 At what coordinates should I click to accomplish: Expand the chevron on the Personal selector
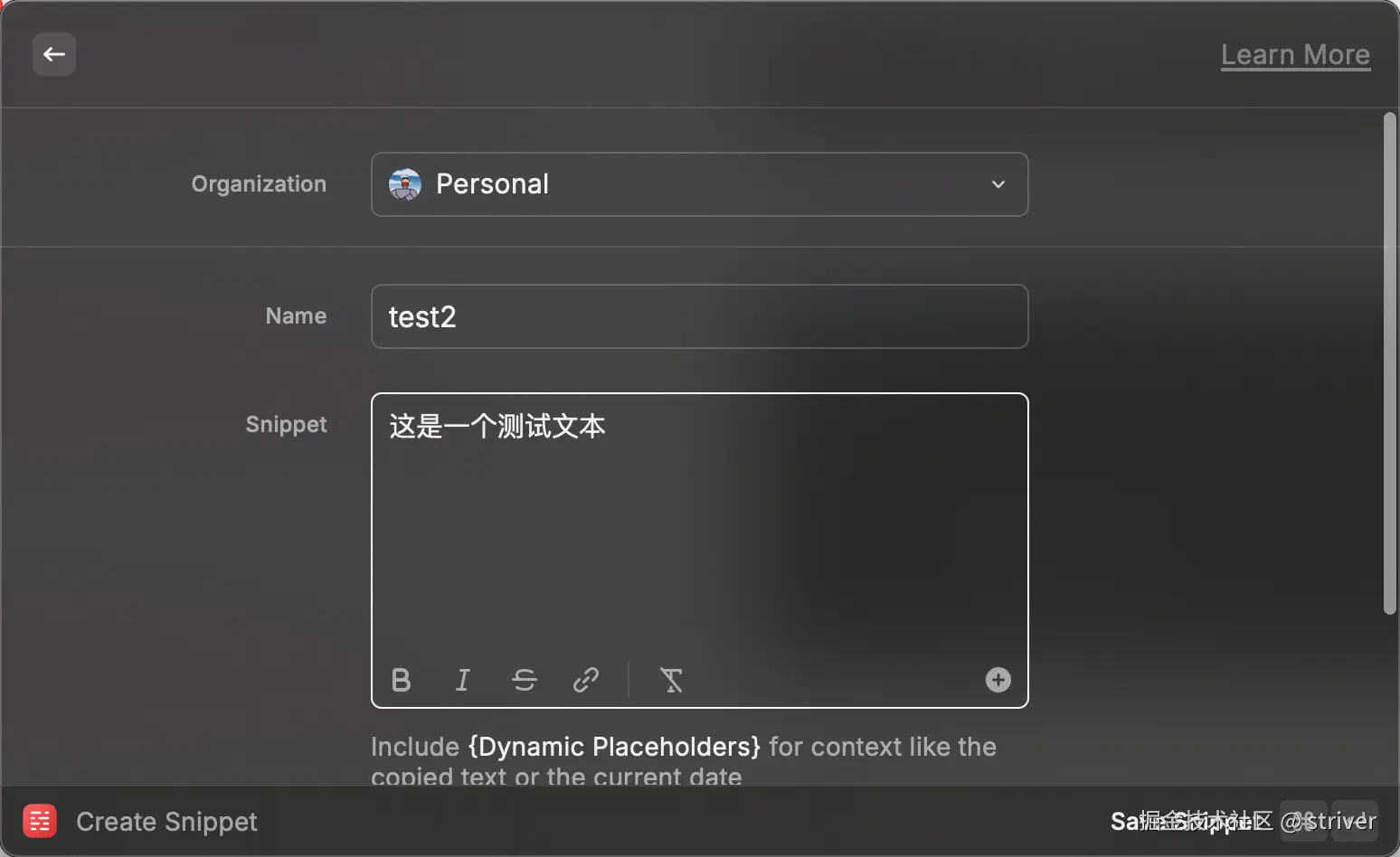998,184
